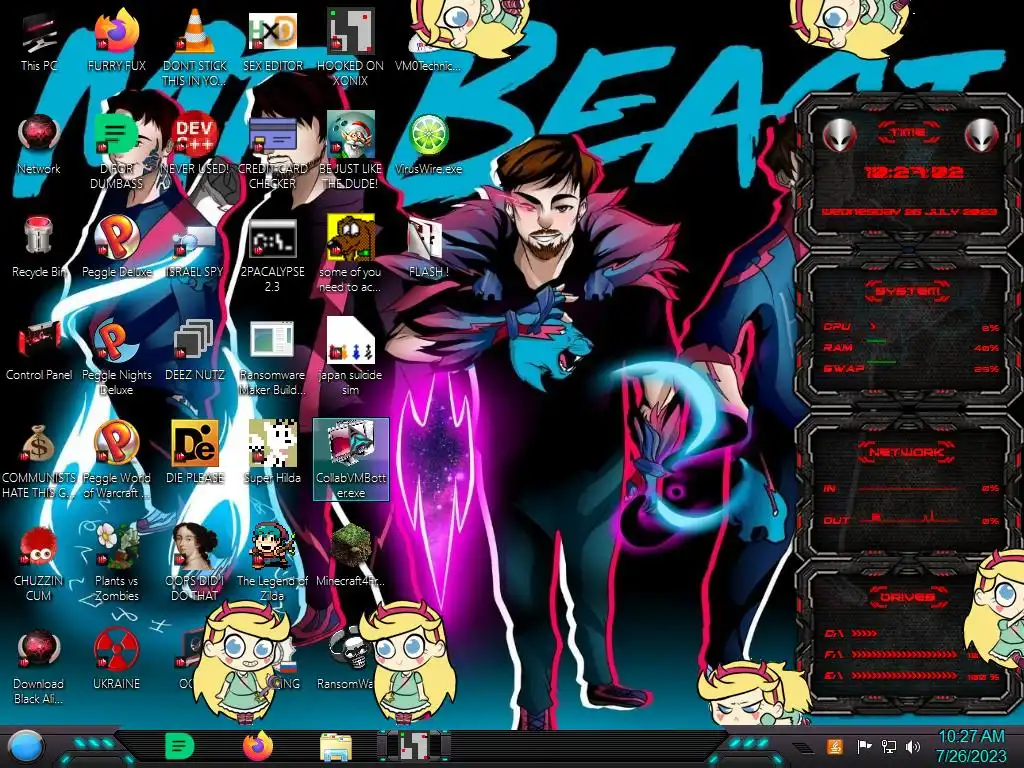
Task: Select the HxD hex editor shortcut
Action: point(272,40)
